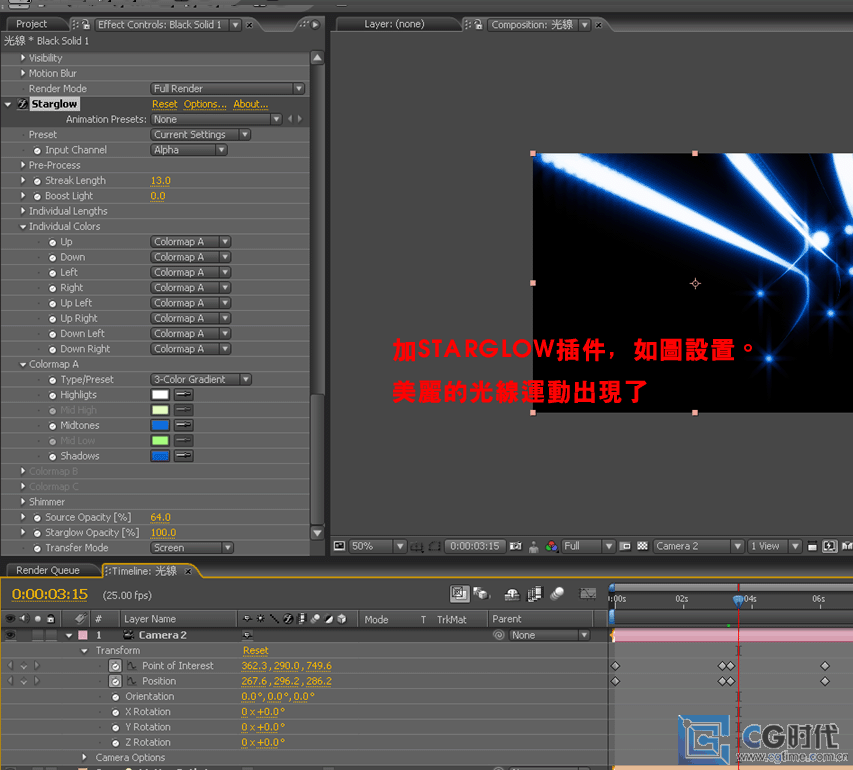This screenshot has height=770, width=853.
Task: Click the Streak Length stopwatch icon
Action: click(x=38, y=181)
